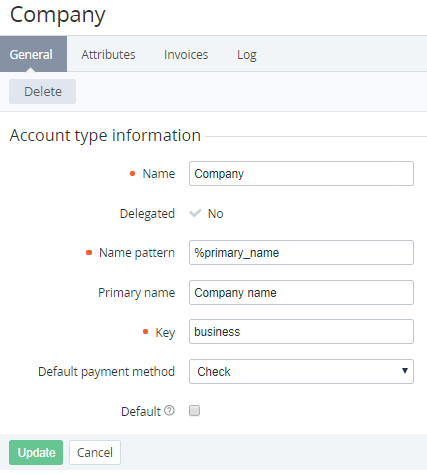View the Log tab
This screenshot has height=474, width=427.
pos(247,54)
